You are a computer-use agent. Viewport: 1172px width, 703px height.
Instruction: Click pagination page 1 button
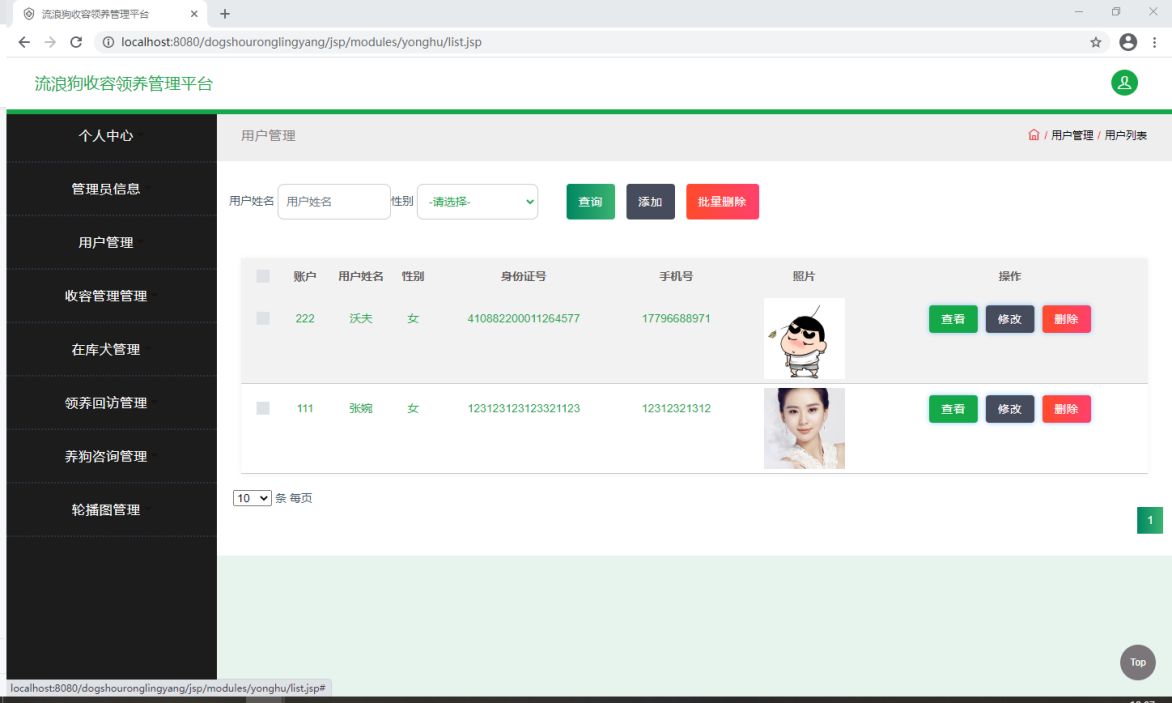pyautogui.click(x=1150, y=520)
